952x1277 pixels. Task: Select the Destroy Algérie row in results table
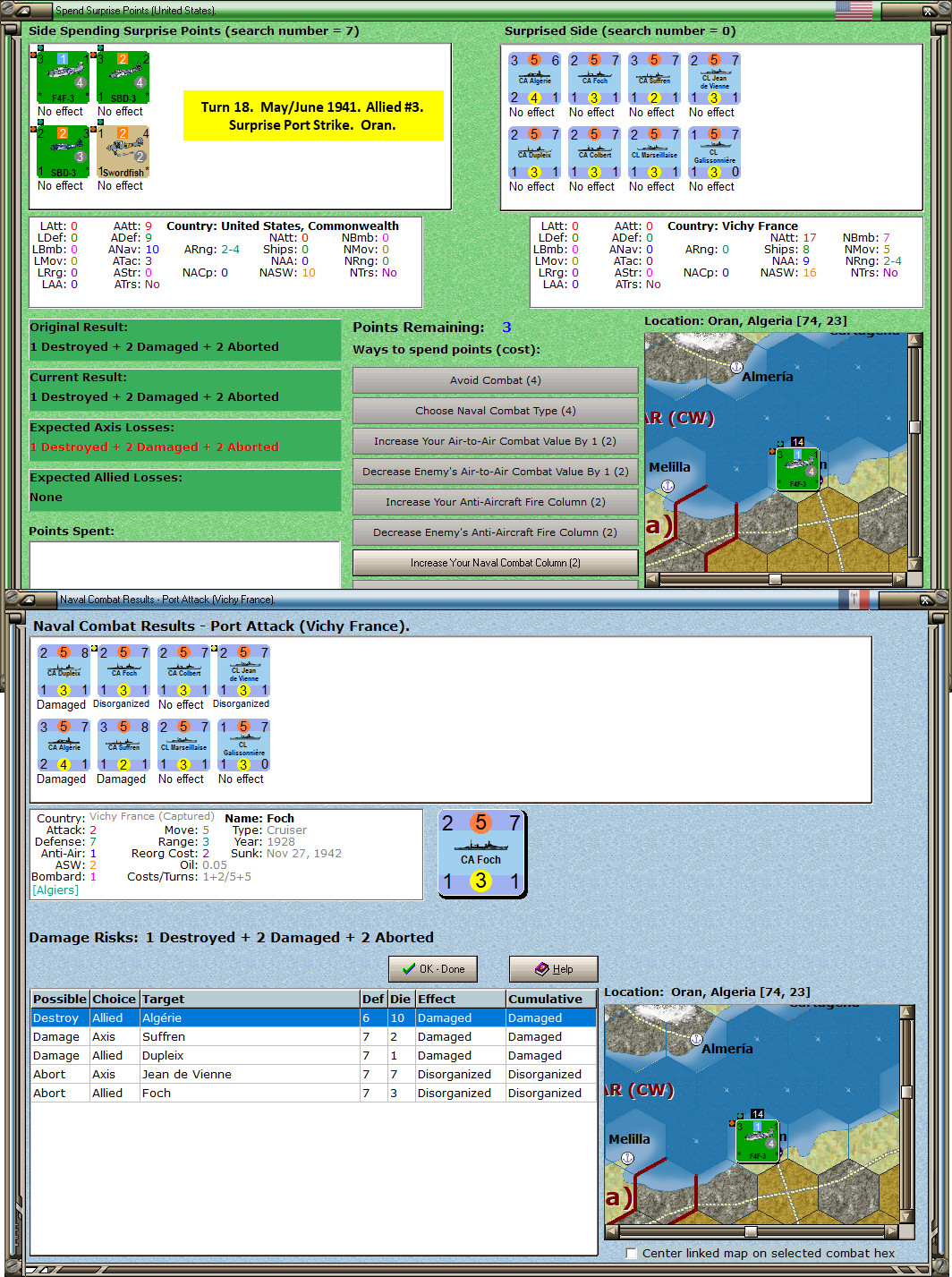click(x=313, y=1018)
